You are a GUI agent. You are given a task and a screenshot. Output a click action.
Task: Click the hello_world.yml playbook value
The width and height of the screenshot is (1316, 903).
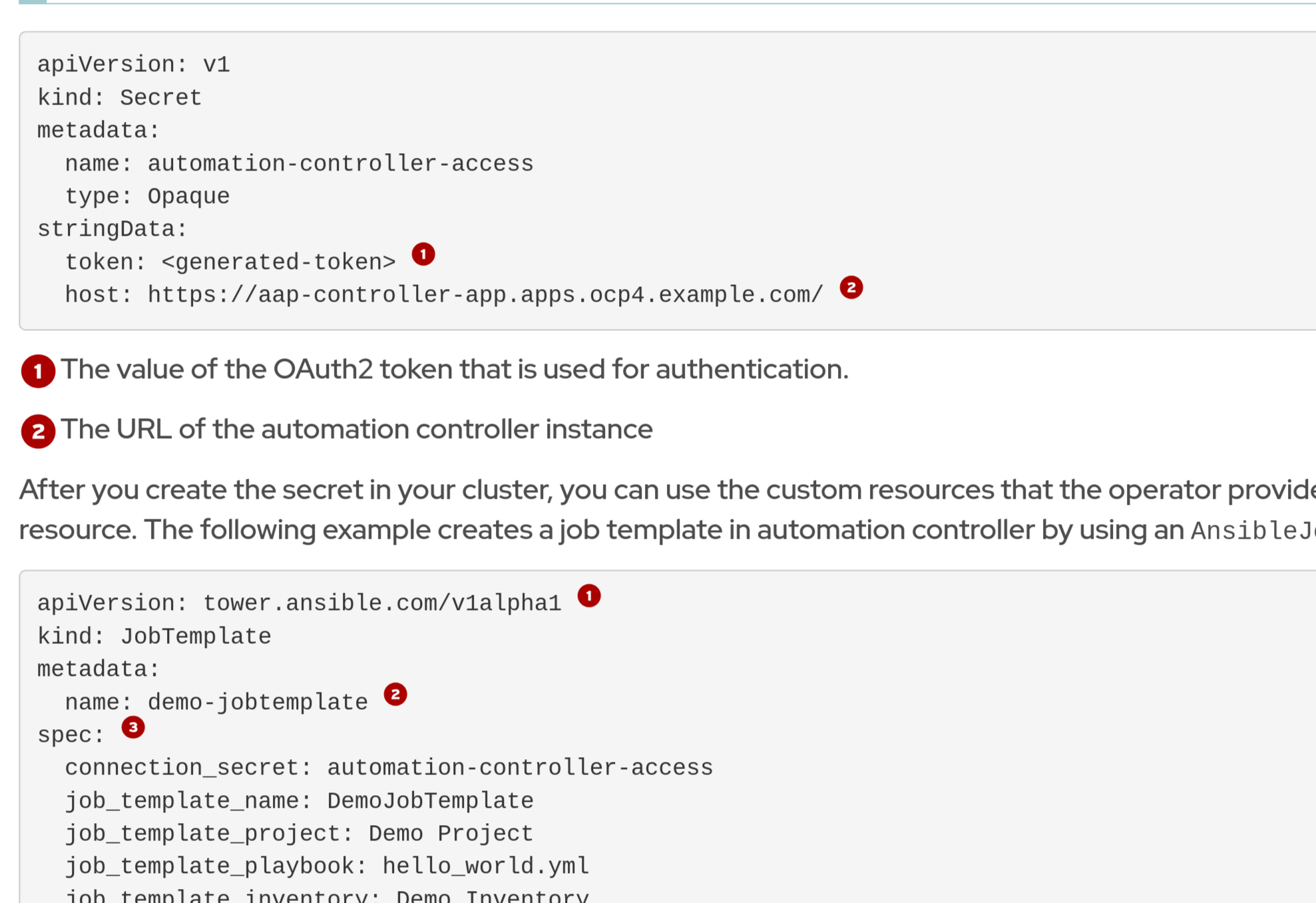485,866
